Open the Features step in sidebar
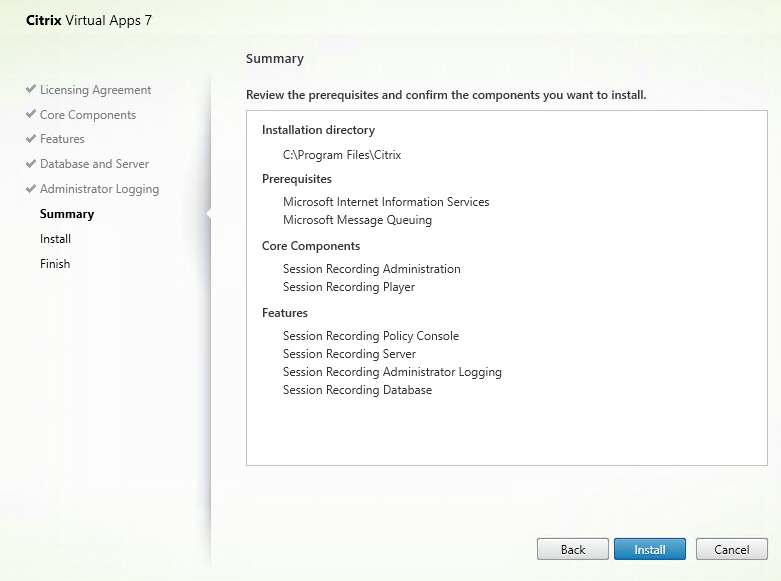This screenshot has height=581, width=781. (x=62, y=139)
